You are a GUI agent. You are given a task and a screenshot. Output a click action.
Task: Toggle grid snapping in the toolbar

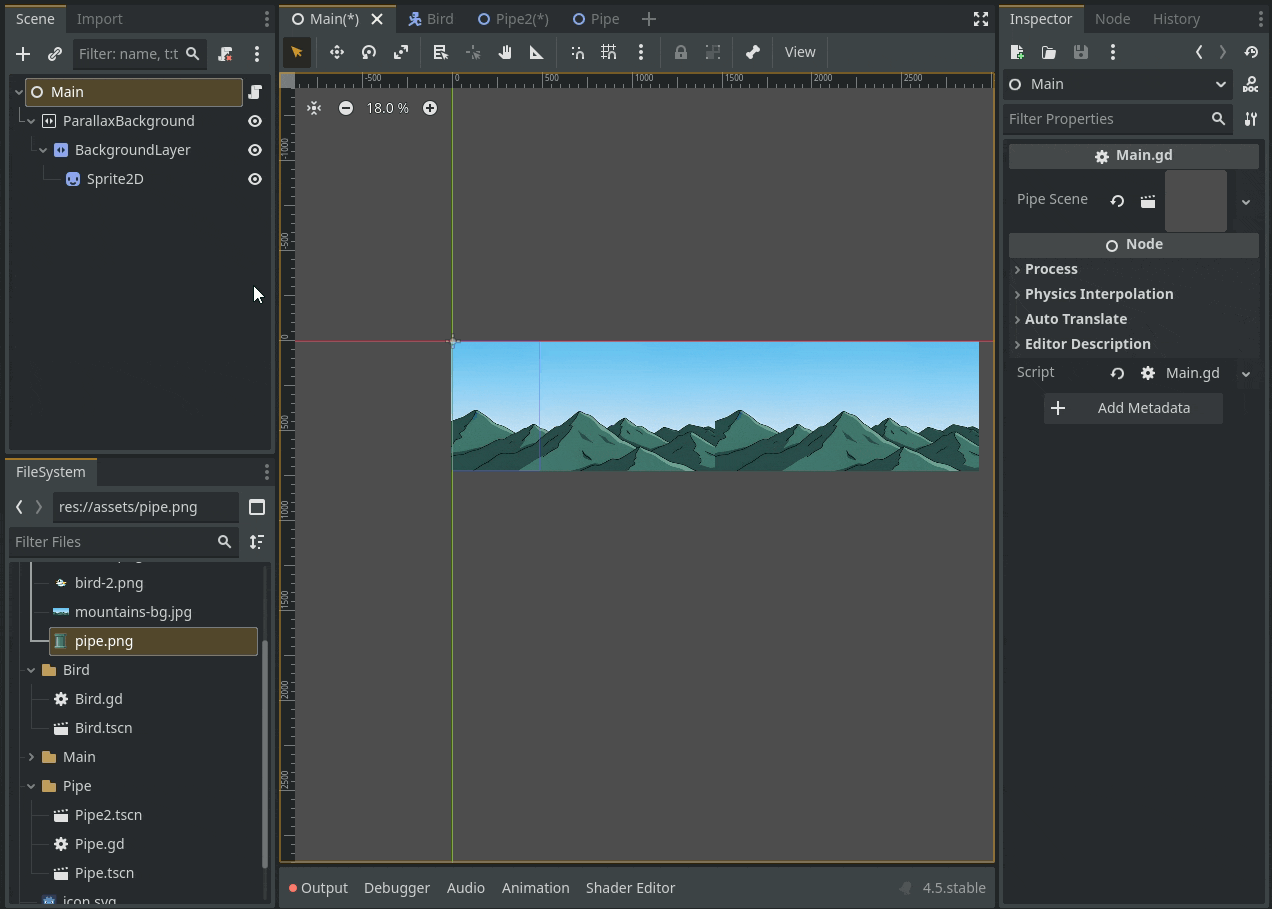[x=609, y=52]
